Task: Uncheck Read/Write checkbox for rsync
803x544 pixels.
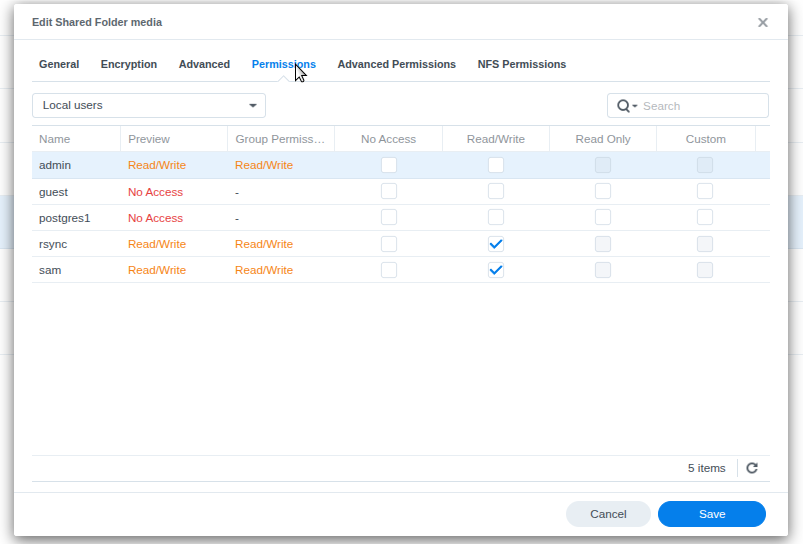Action: pos(496,244)
